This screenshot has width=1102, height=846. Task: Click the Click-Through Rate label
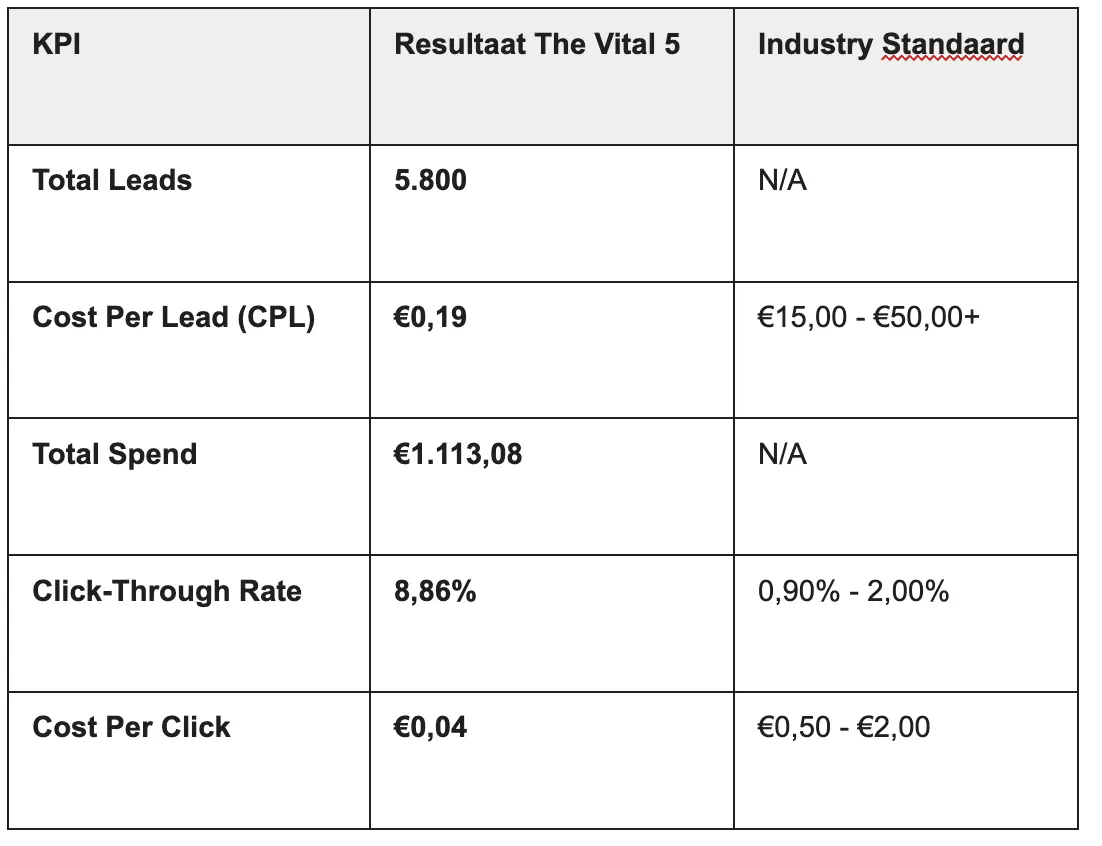point(167,592)
